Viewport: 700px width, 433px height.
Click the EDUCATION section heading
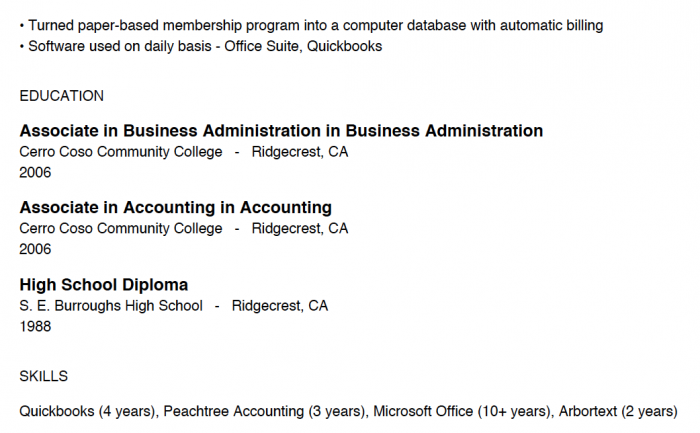[62, 96]
